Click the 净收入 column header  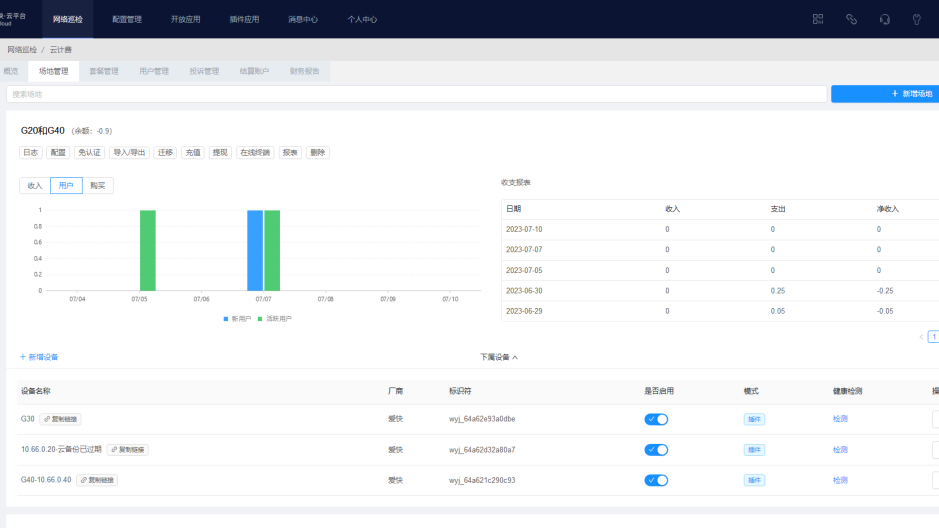887,209
